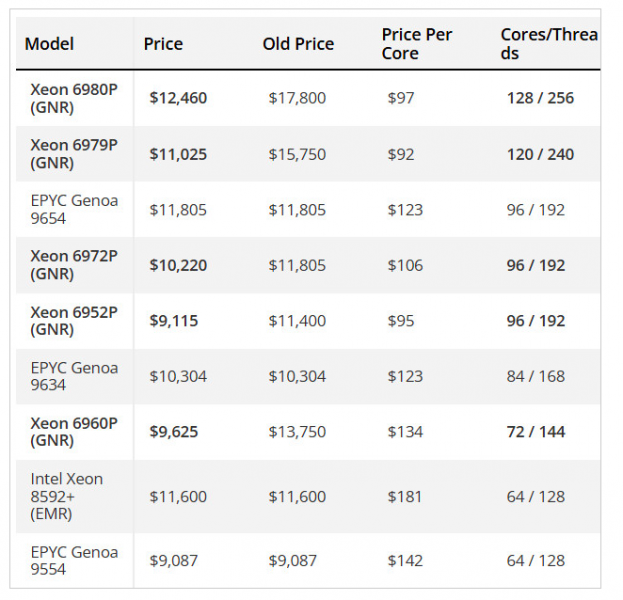Click the Price column header
This screenshot has height=600, width=623.
[163, 43]
